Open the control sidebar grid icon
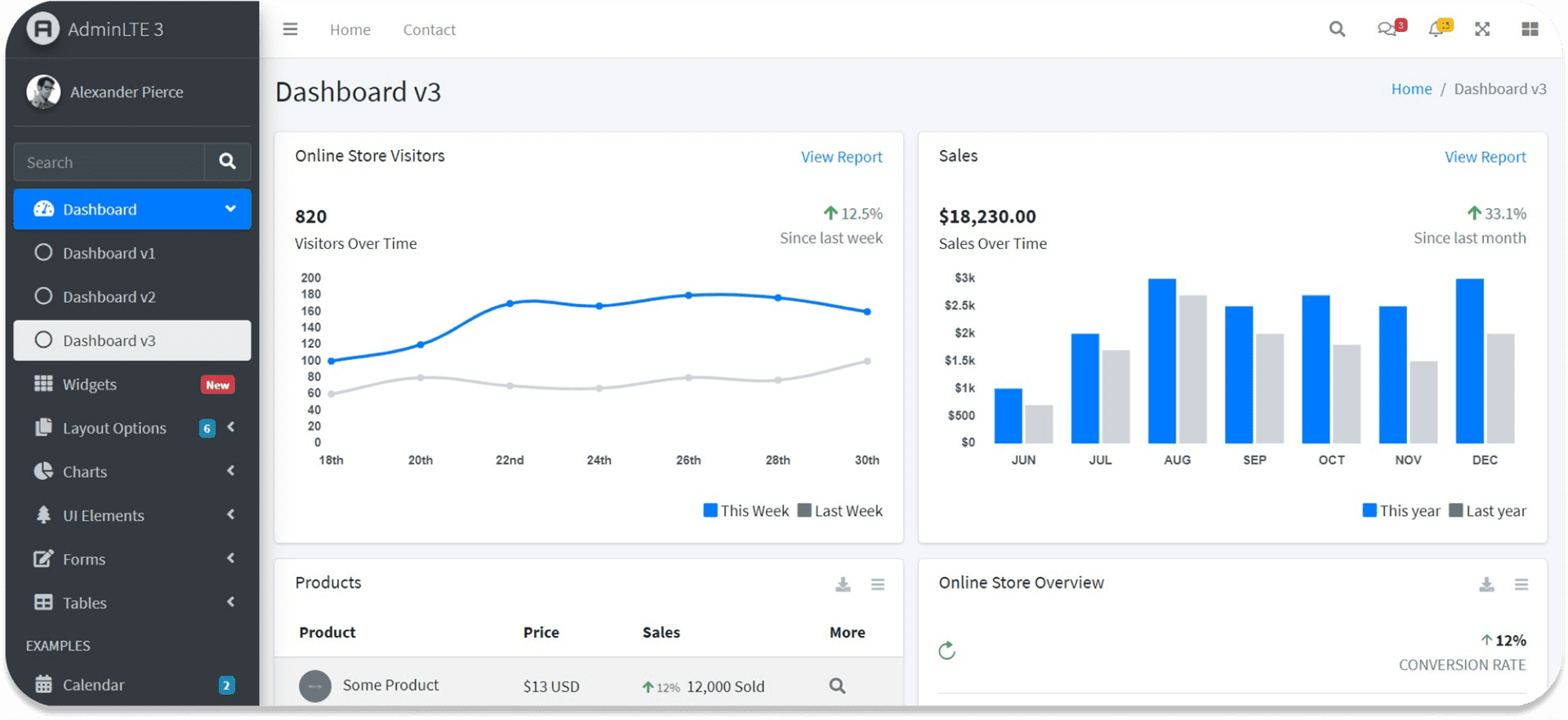Viewport: 1568px width, 720px height. click(1530, 29)
